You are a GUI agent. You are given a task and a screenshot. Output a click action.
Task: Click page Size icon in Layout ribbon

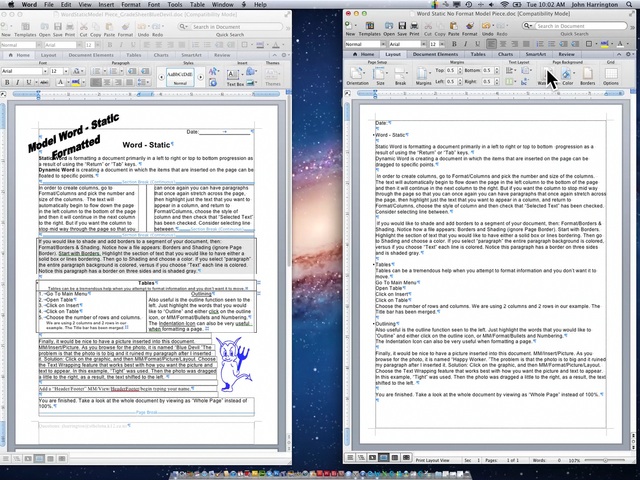point(380,73)
